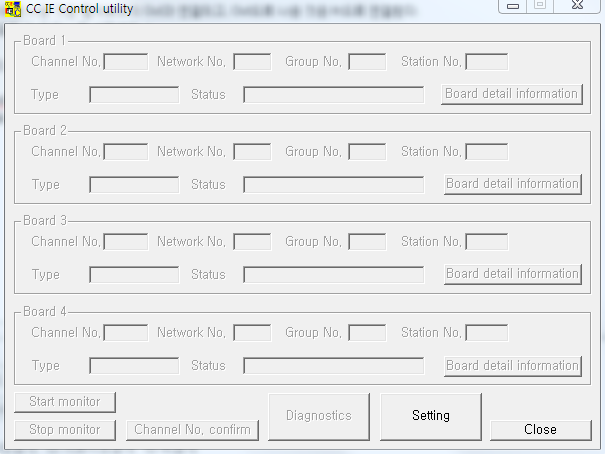Click the Diagnostics button
The width and height of the screenshot is (605, 454).
[x=318, y=415]
